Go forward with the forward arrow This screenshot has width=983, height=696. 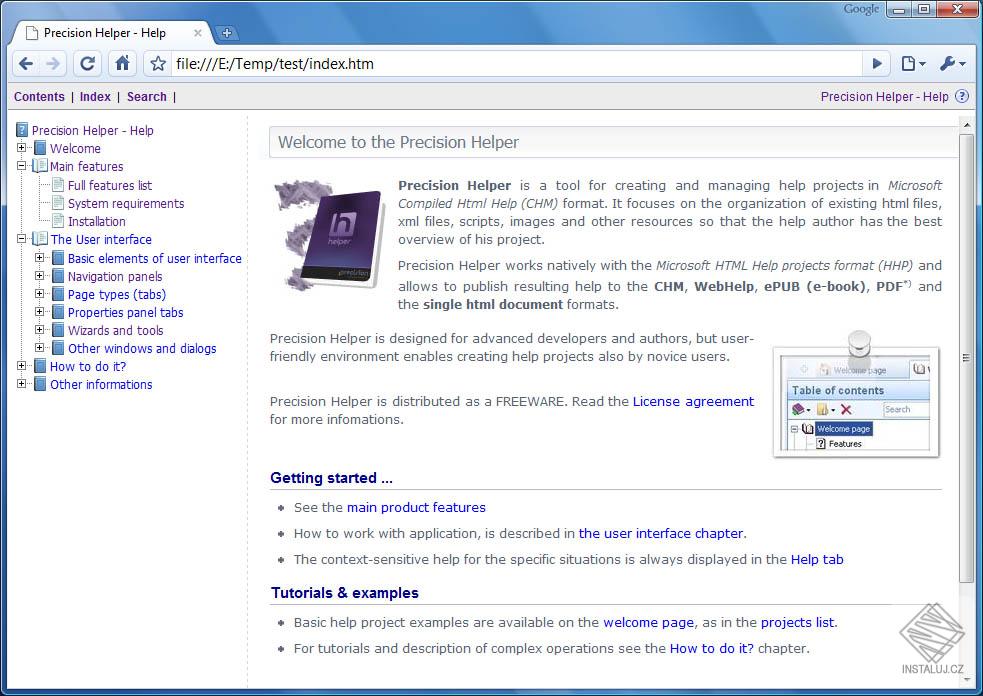[53, 63]
